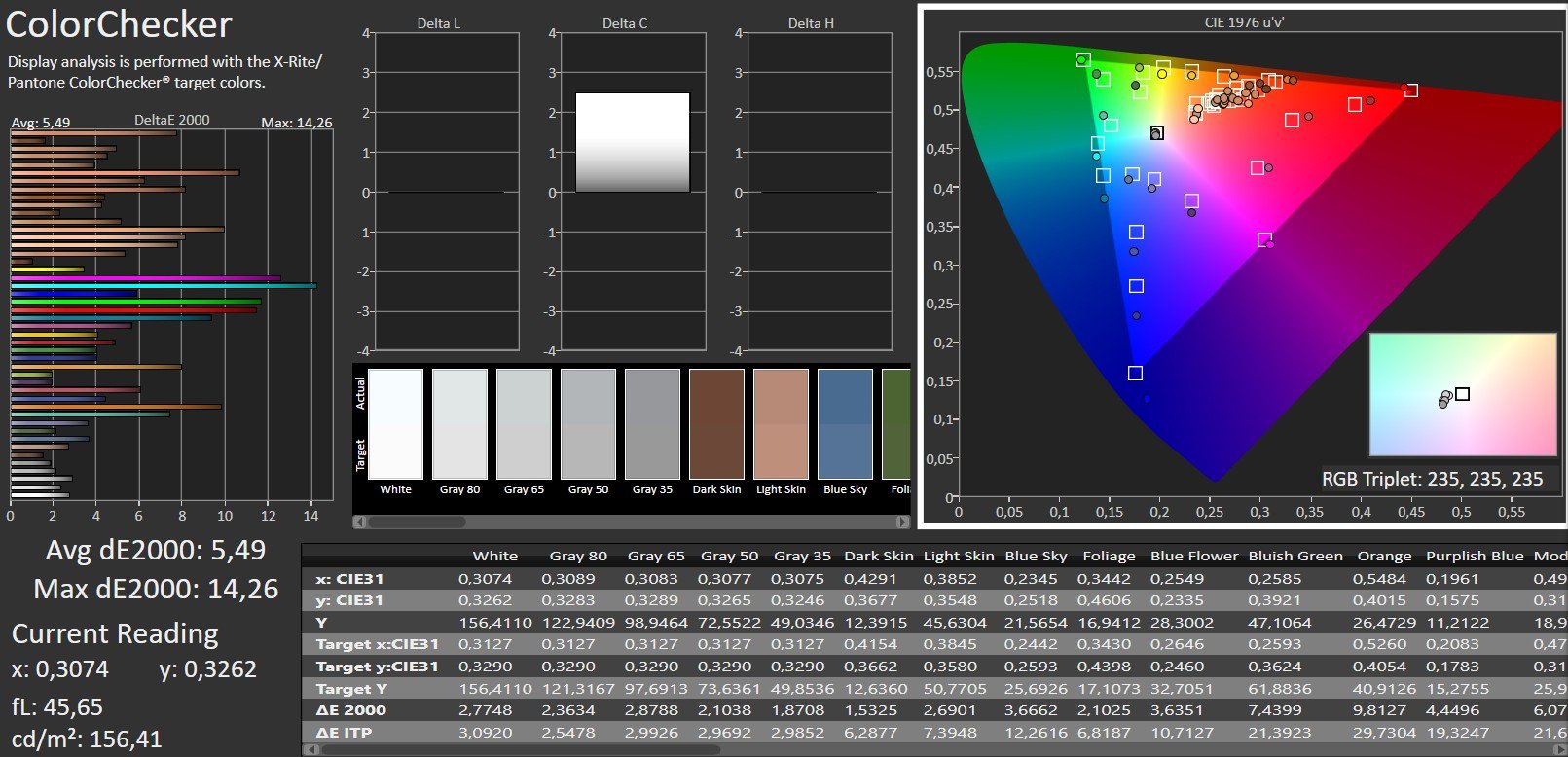The height and width of the screenshot is (757, 1568).
Task: Click the data table's left scroll arrow
Action: [309, 750]
